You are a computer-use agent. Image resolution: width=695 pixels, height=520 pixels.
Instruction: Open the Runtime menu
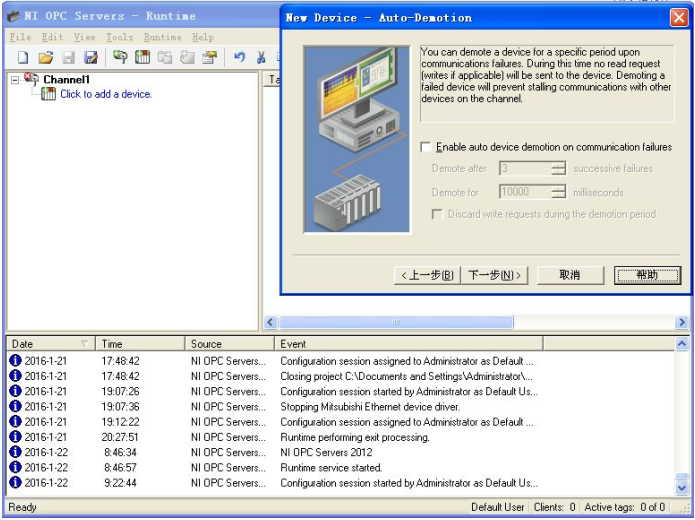[x=162, y=37]
